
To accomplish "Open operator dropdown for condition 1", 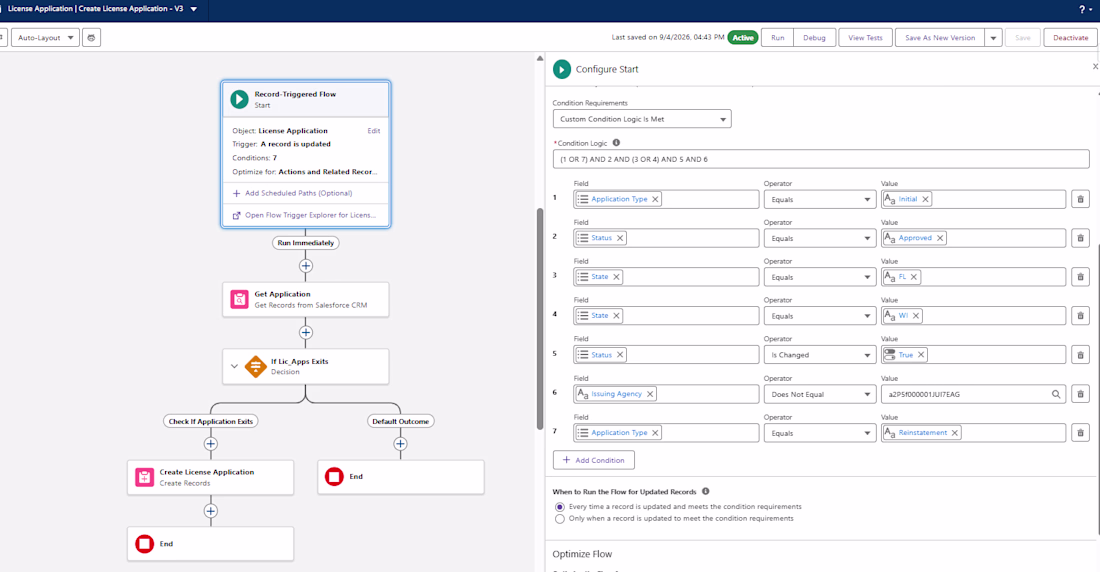I will click(820, 199).
